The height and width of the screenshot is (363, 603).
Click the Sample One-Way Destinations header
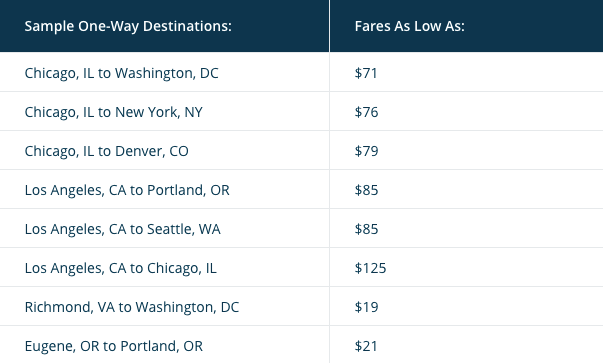128,26
